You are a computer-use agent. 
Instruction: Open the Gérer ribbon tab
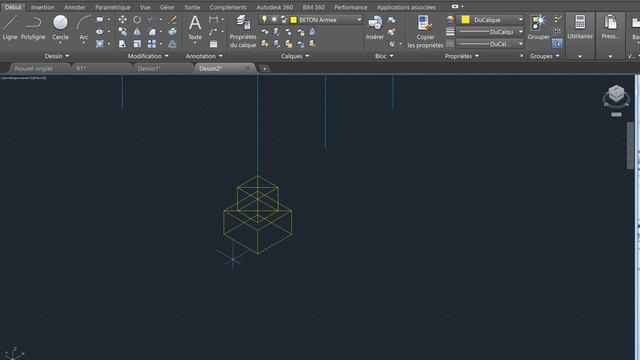coord(167,7)
